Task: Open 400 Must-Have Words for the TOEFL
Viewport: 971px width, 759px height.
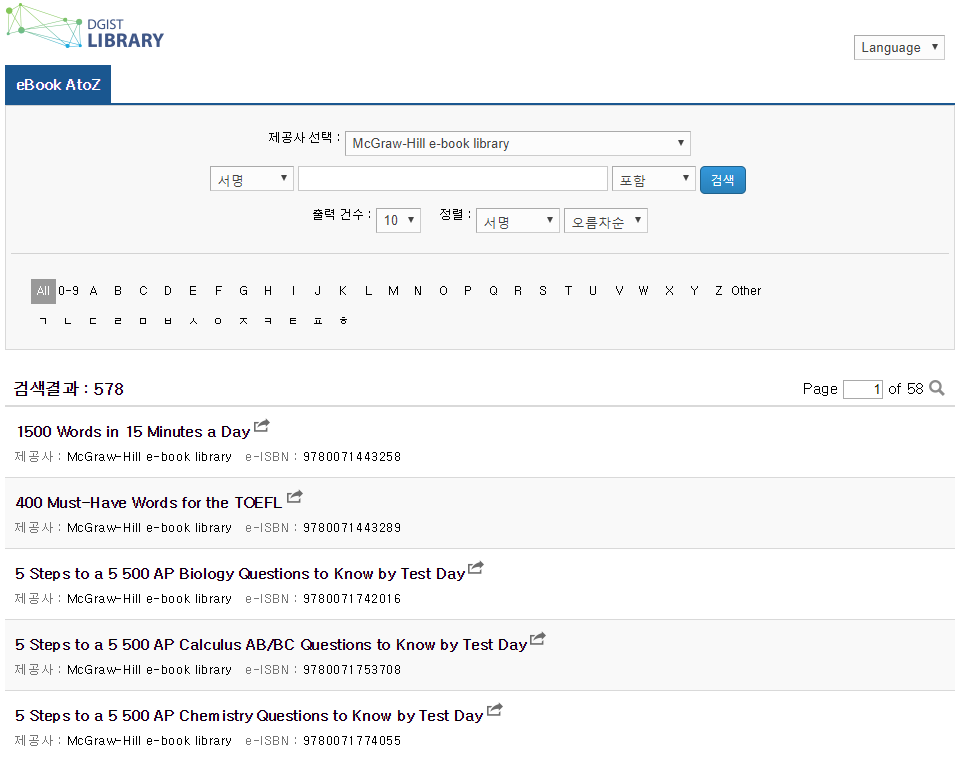Action: (x=149, y=503)
